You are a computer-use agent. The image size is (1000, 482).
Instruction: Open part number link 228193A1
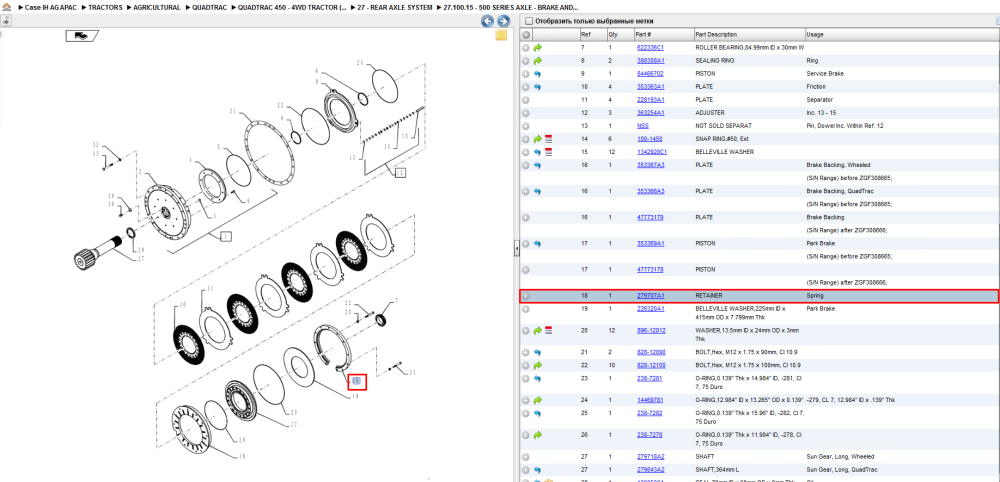tap(650, 100)
